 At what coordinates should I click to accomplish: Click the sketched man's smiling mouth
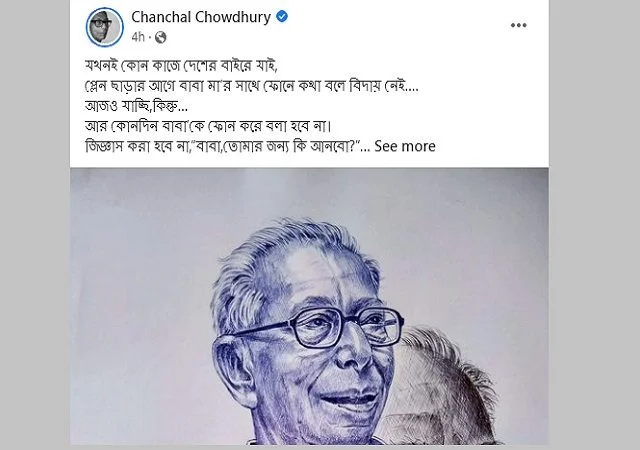(x=348, y=400)
